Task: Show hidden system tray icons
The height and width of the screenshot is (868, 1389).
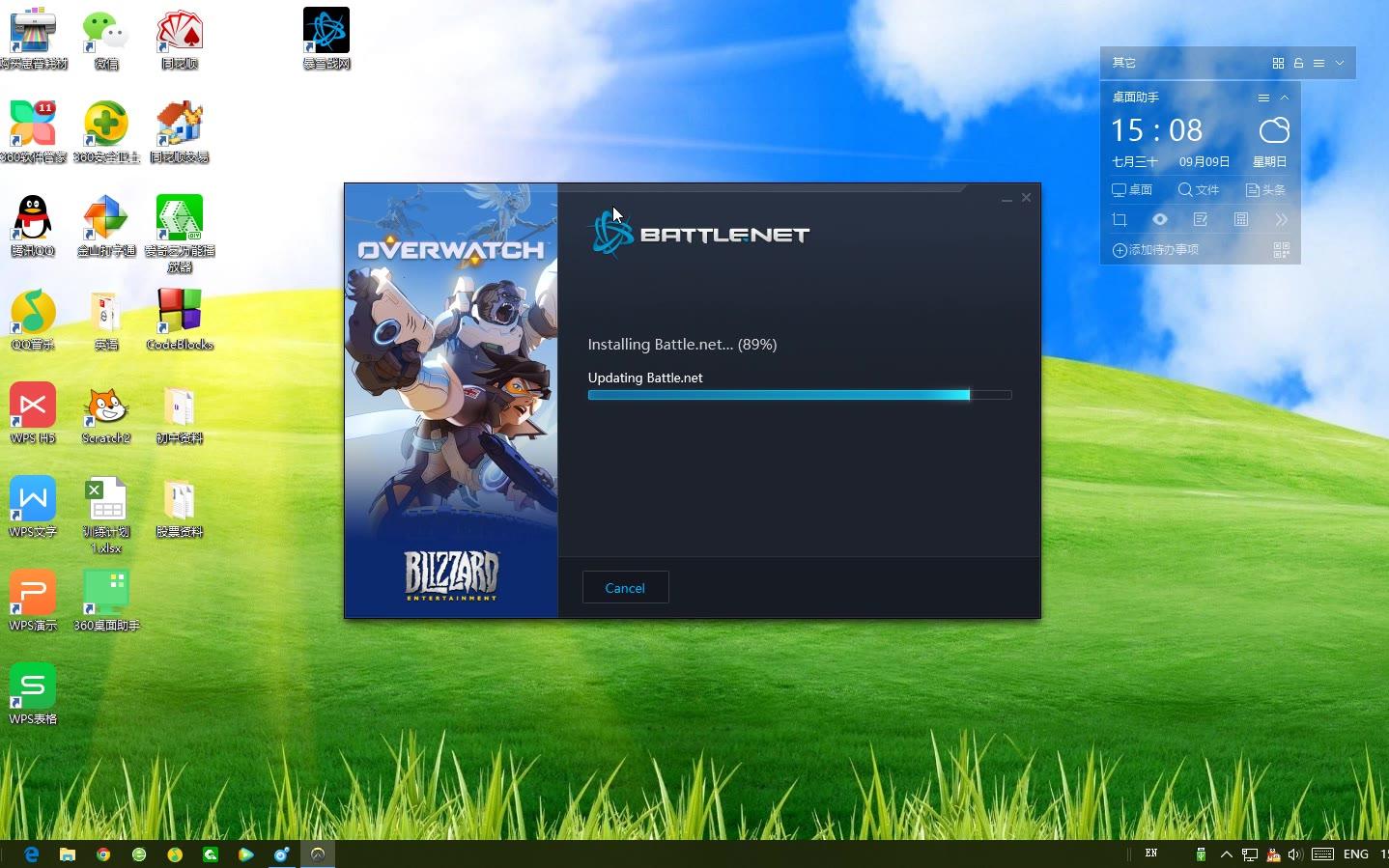Action: pos(1227,854)
